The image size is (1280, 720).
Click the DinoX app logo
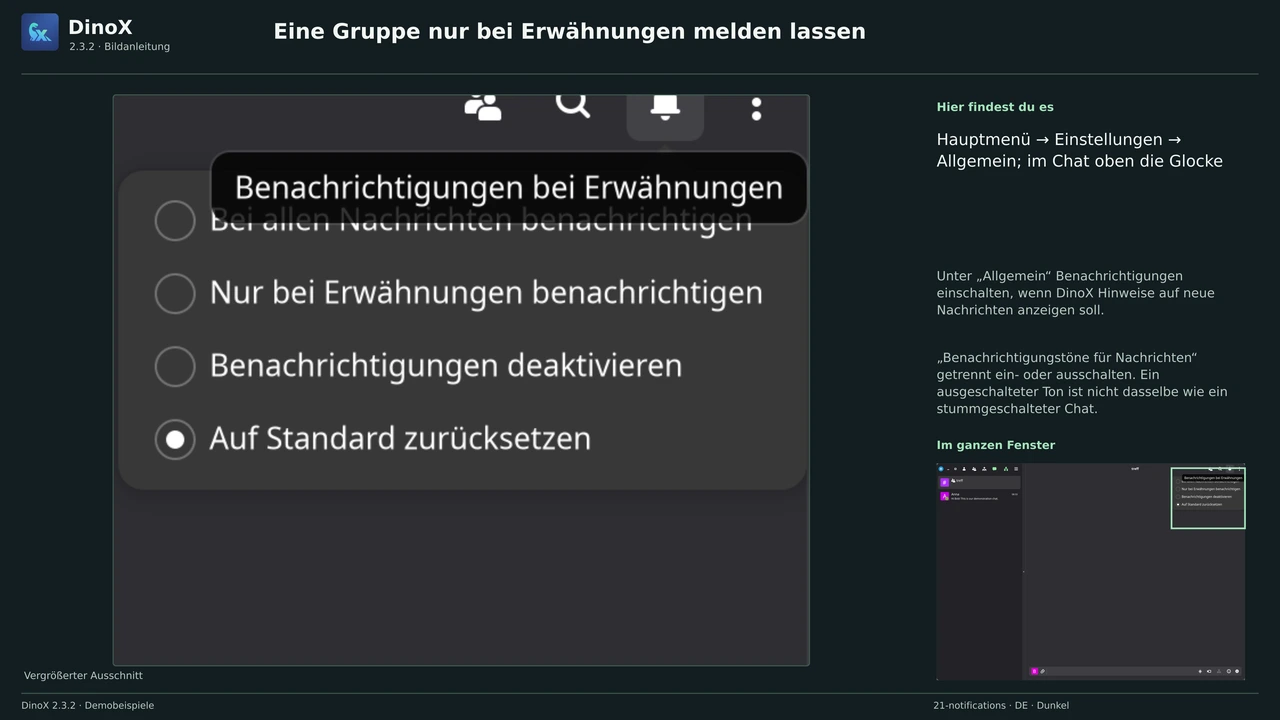[x=40, y=32]
